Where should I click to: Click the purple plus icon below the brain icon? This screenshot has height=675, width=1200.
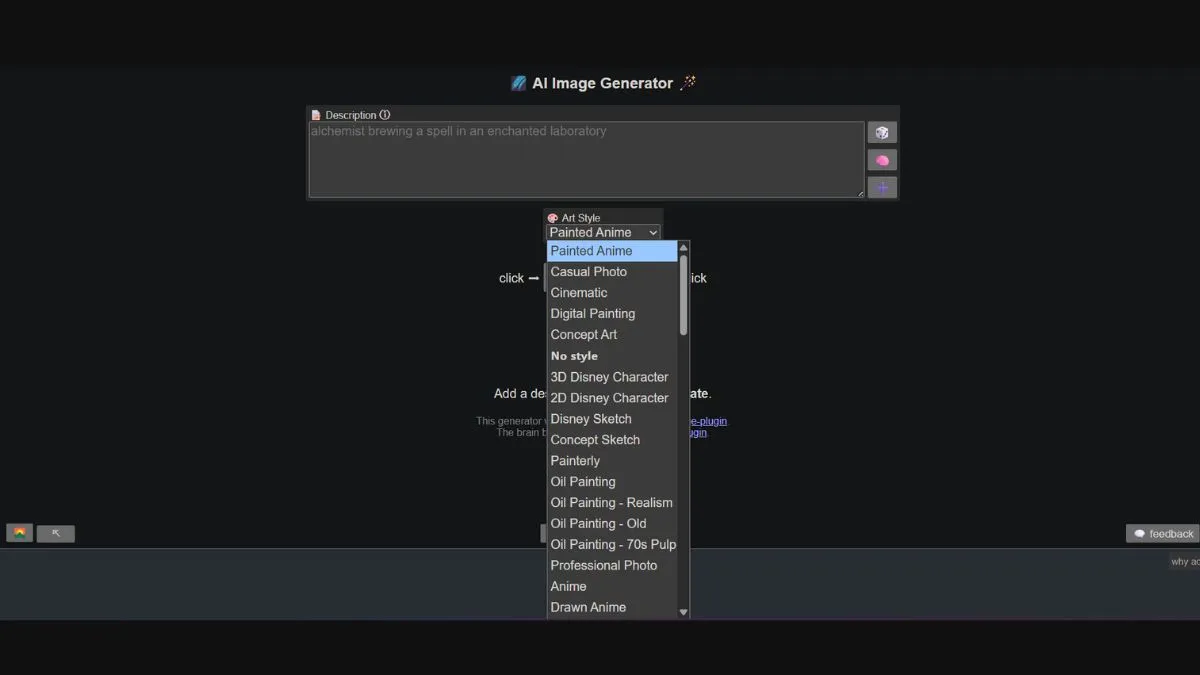pos(881,187)
